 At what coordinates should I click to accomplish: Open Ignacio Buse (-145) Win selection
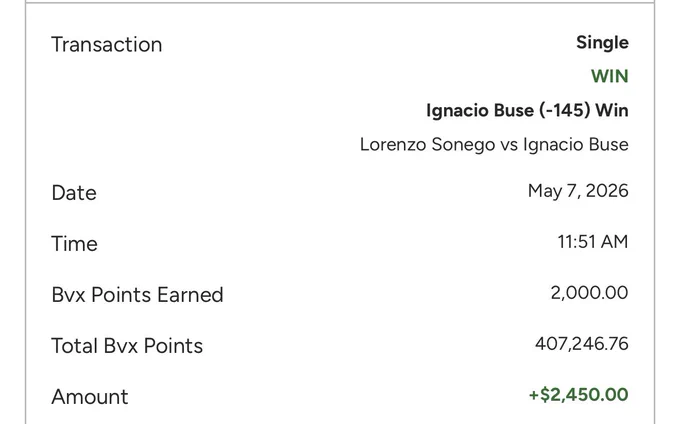[x=527, y=110]
